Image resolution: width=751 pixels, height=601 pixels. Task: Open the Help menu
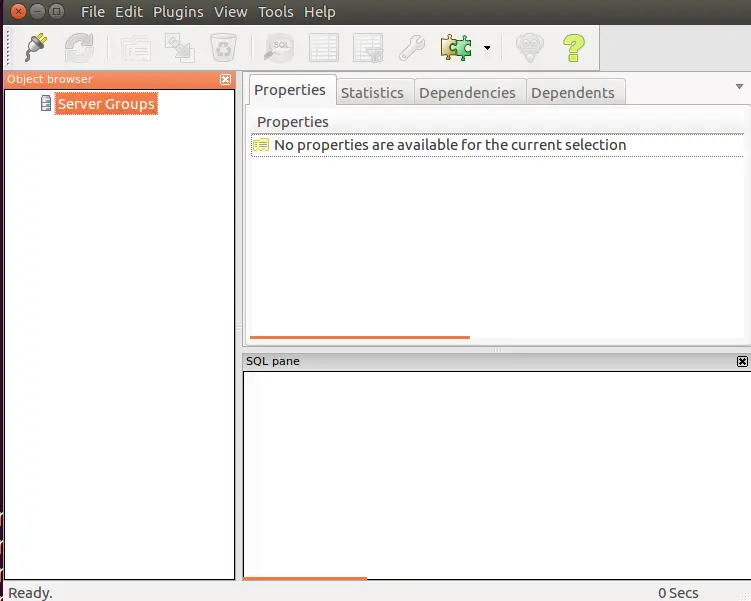(319, 11)
